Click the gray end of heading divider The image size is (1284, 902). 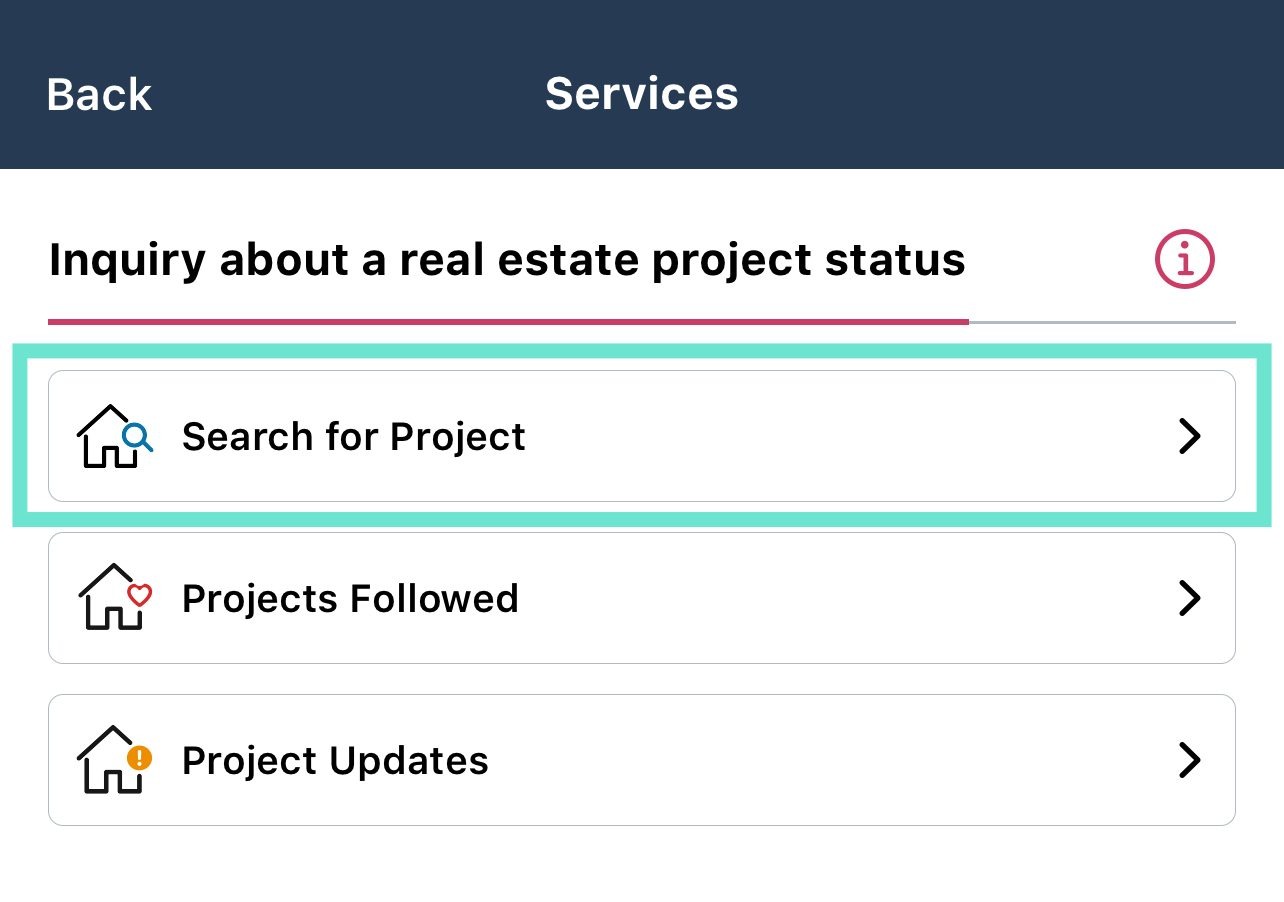[x=1102, y=322]
